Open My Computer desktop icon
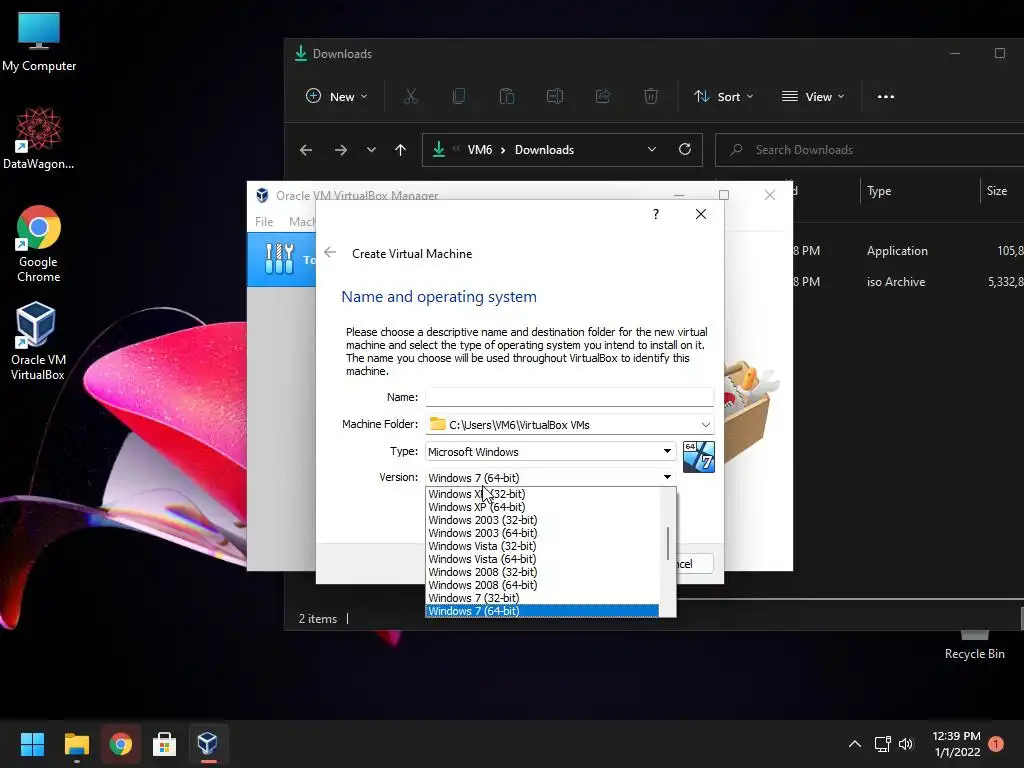 [x=39, y=42]
